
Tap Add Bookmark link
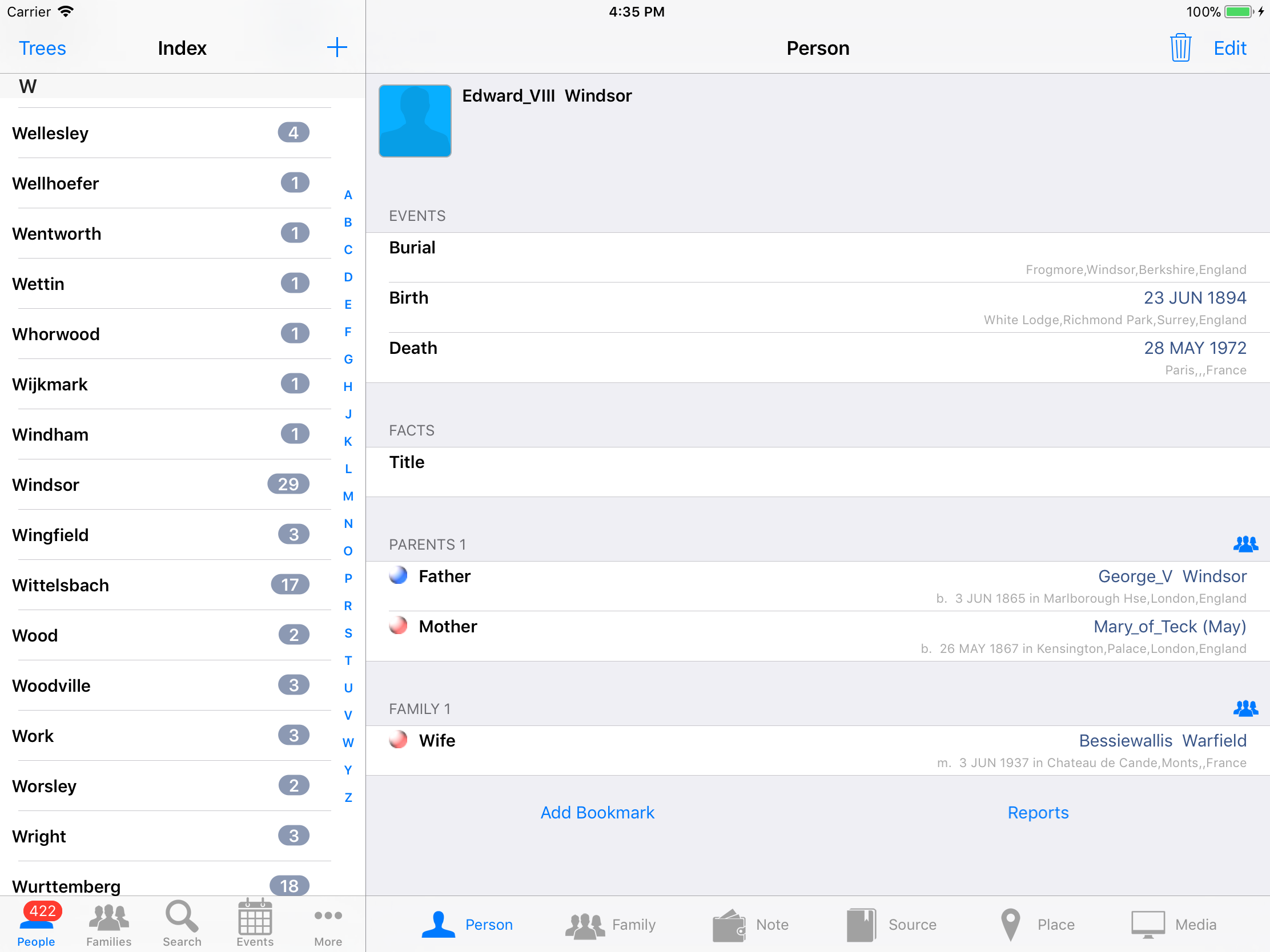coord(597,812)
